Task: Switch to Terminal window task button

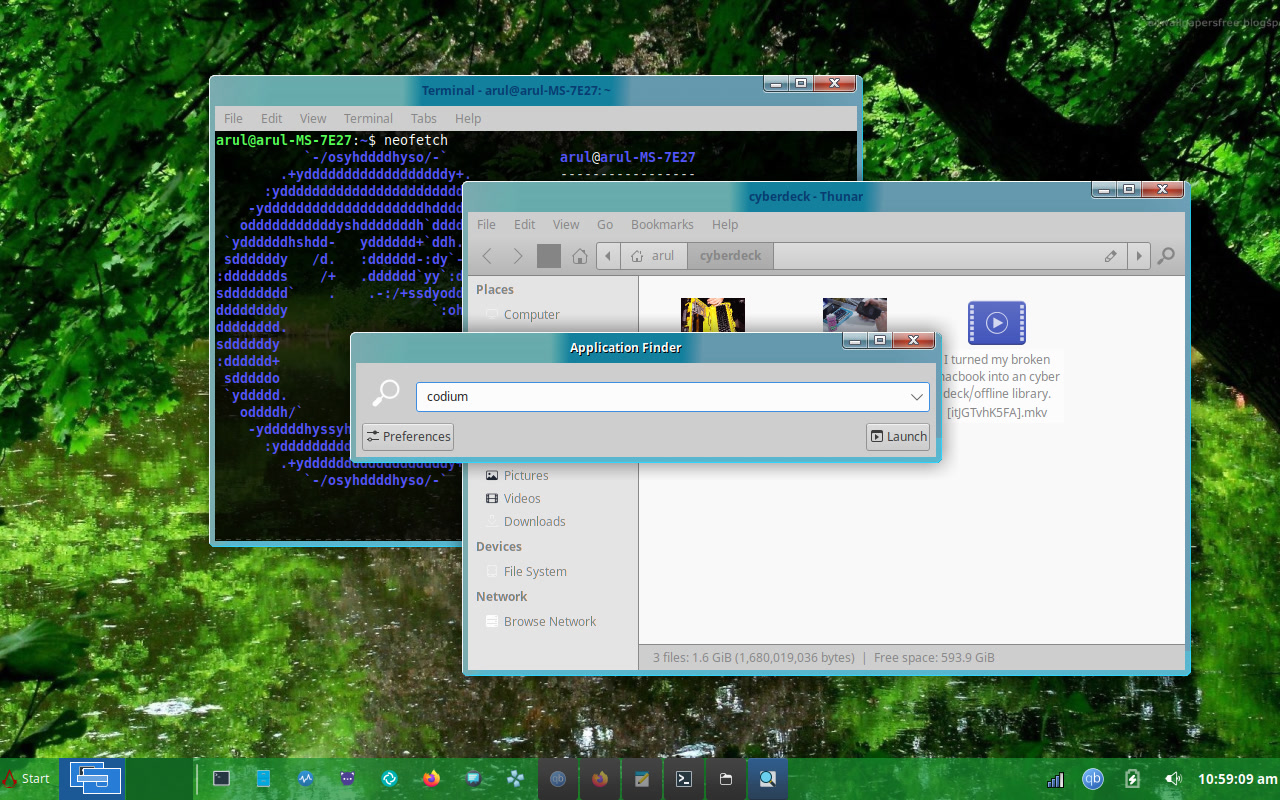Action: 684,778
